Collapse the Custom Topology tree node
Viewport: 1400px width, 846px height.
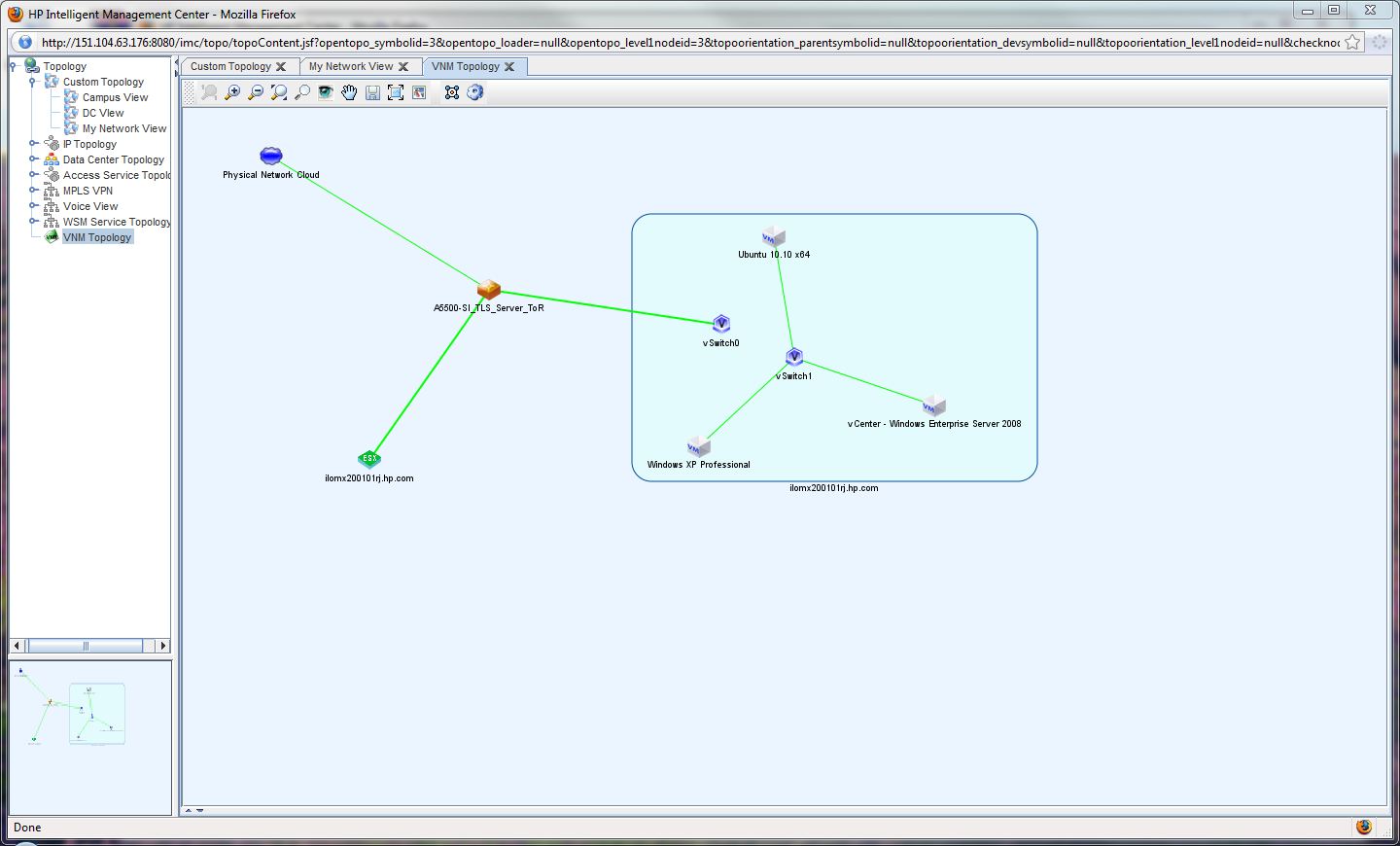32,82
